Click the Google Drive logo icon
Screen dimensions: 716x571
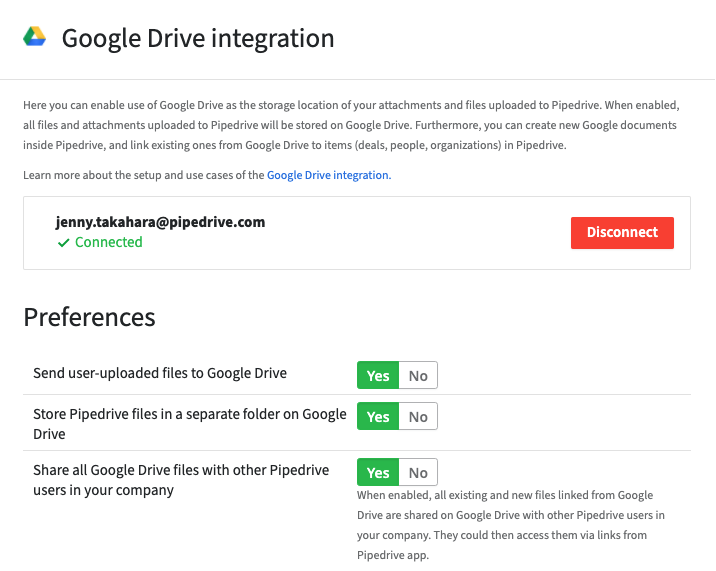tap(35, 37)
